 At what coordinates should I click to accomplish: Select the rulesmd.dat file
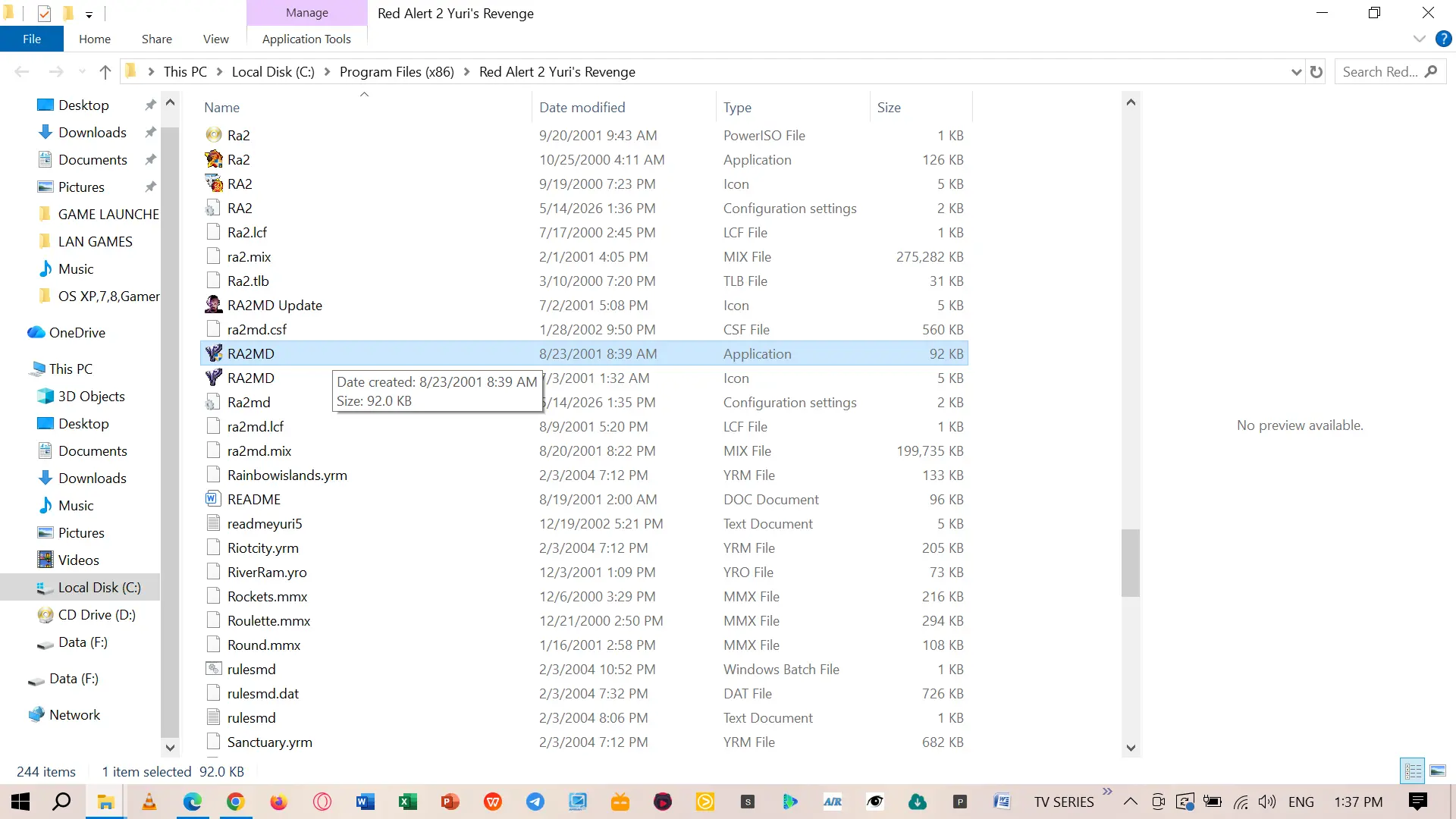point(584,693)
